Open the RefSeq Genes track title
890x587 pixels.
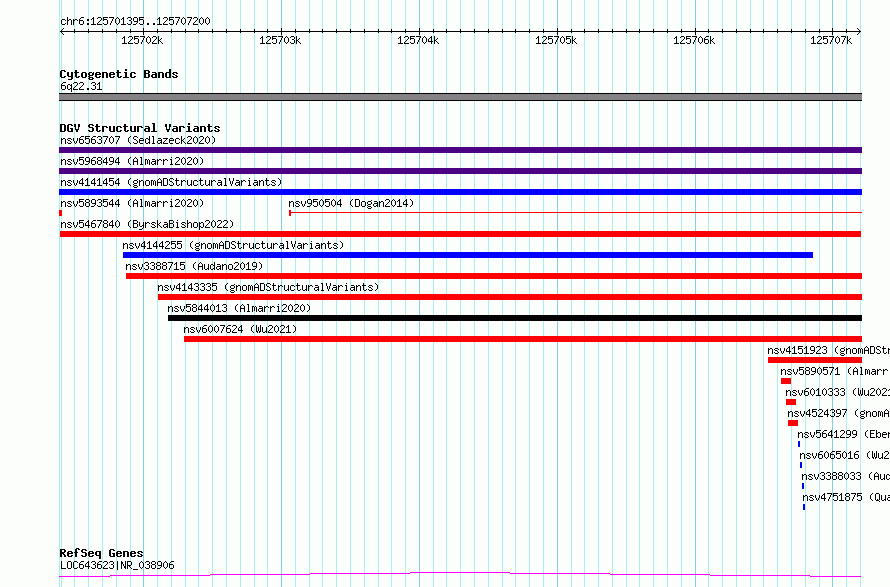(x=102, y=553)
